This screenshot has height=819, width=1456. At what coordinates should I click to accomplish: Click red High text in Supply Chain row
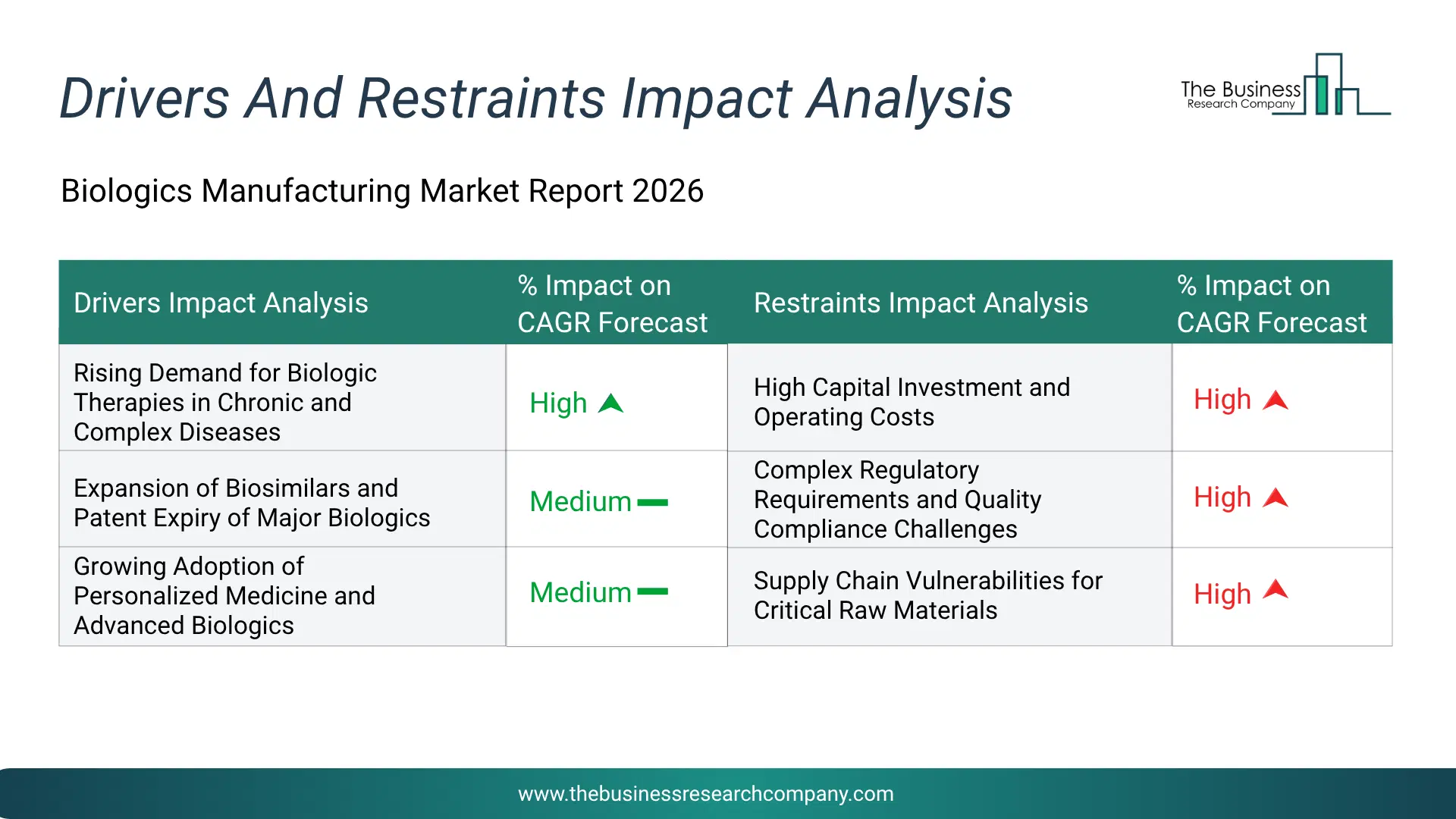(x=1222, y=595)
